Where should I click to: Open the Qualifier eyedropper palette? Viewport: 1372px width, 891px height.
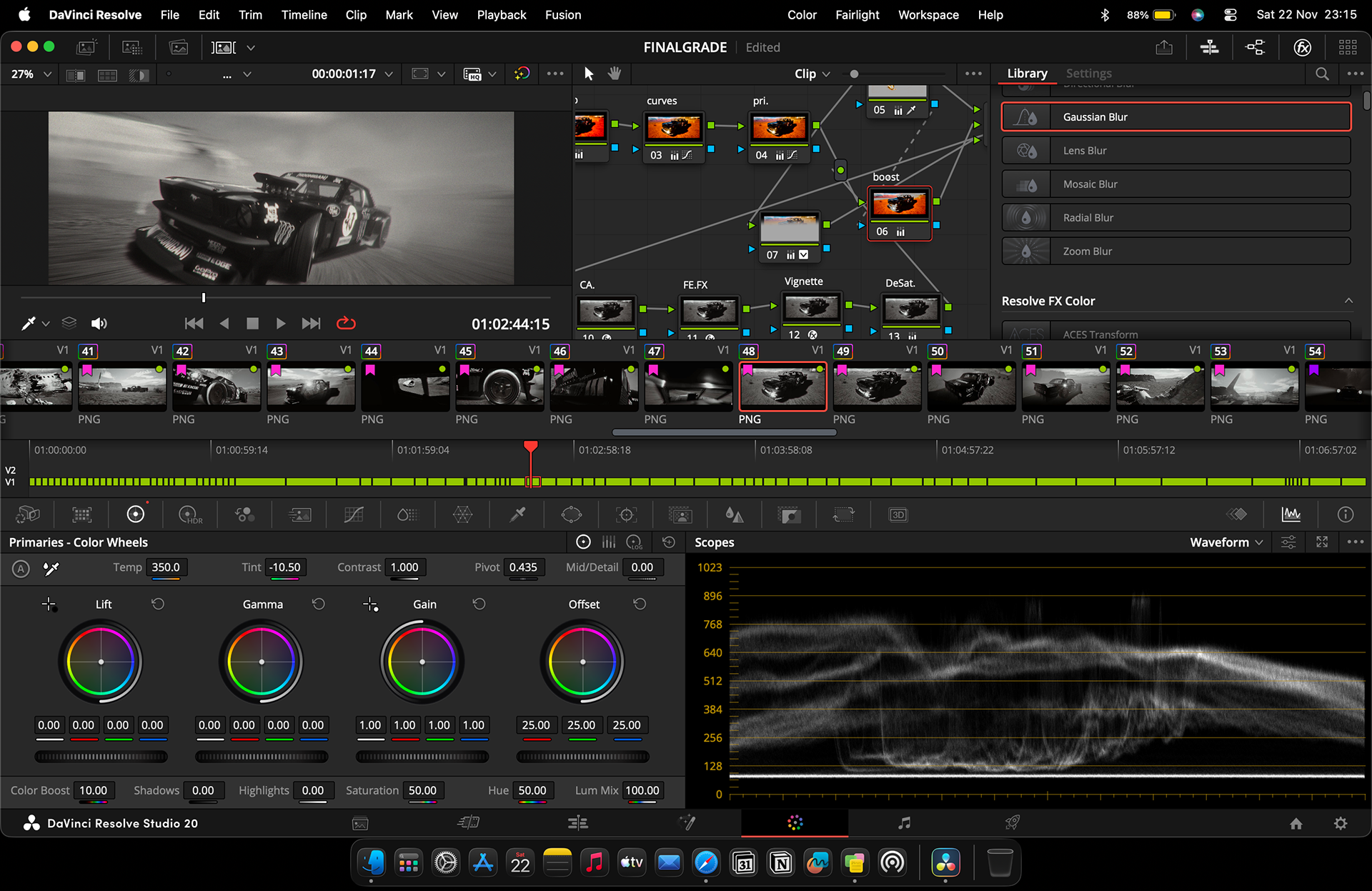pyautogui.click(x=517, y=514)
